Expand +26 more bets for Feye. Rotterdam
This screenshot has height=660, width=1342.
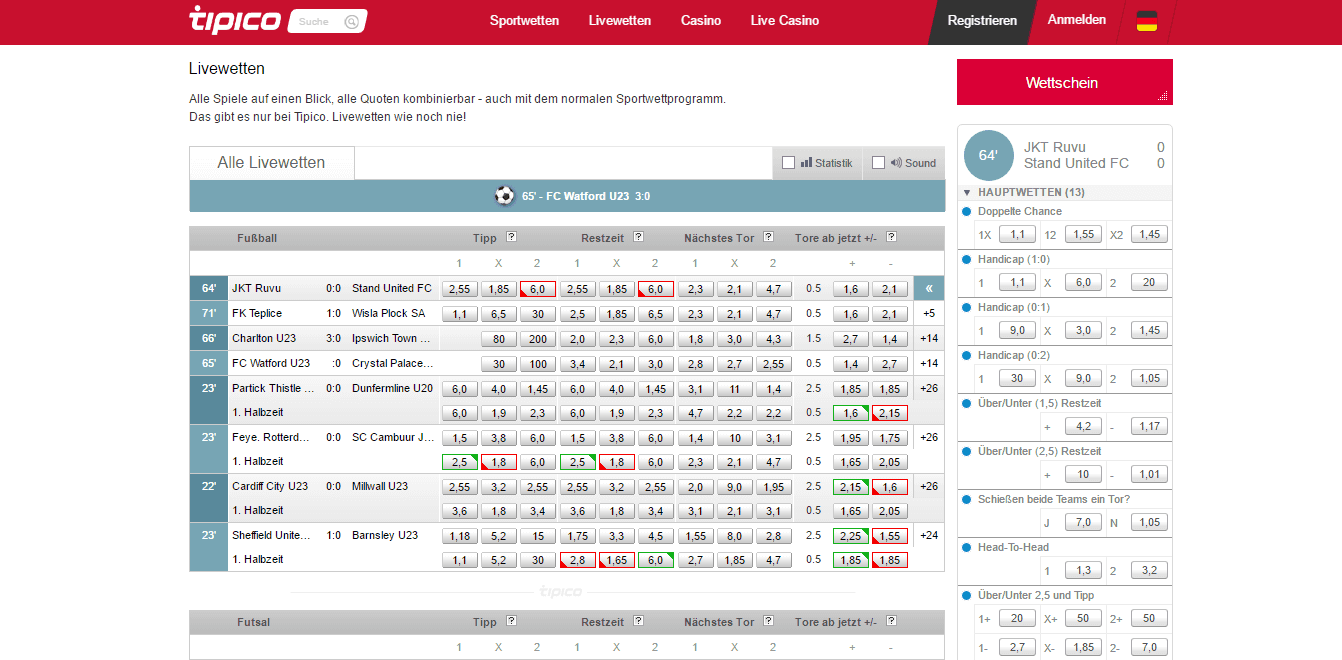tap(929, 437)
